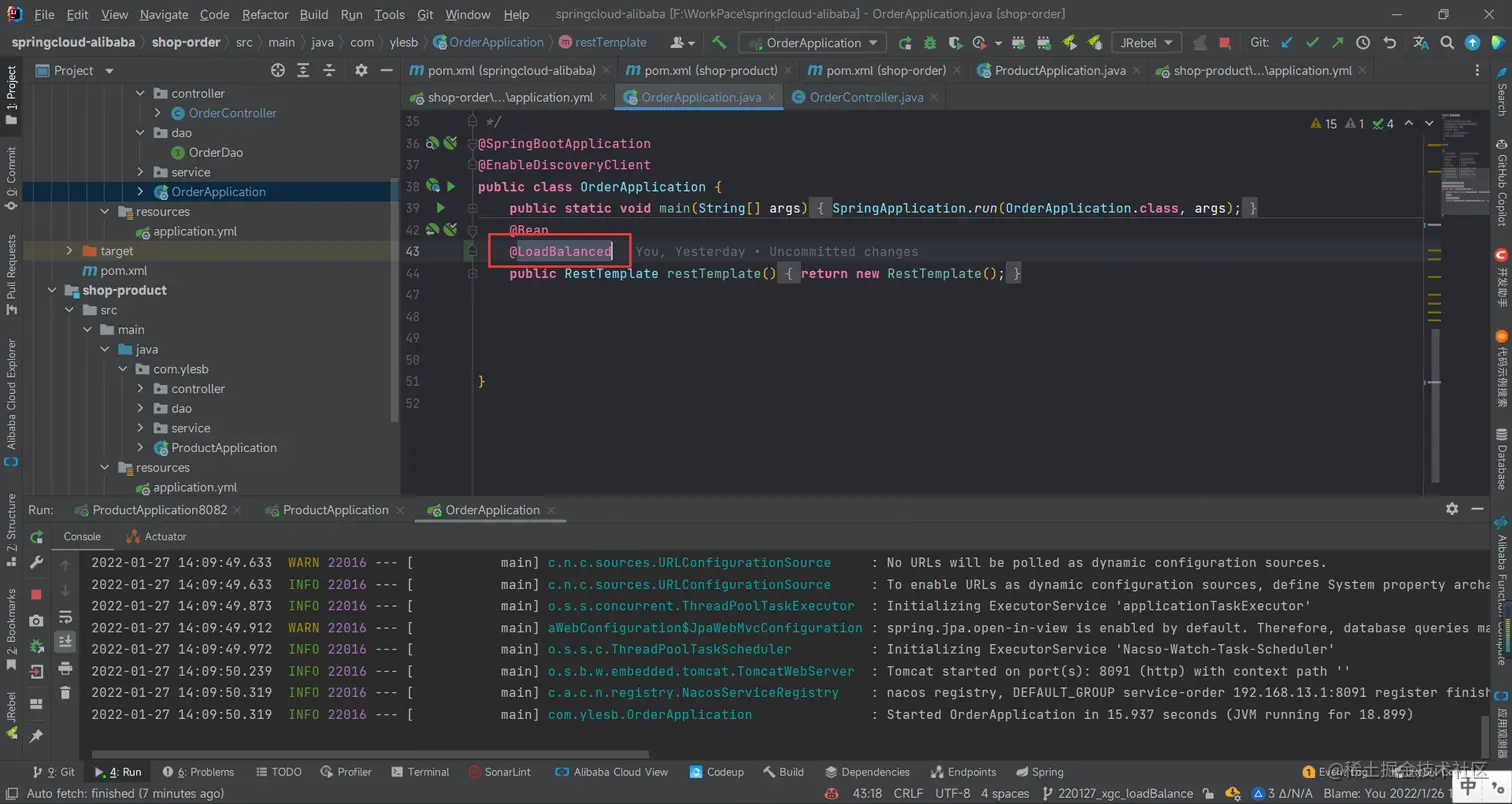This screenshot has height=804, width=1512.
Task: Expand the service folder under OrderController
Action: [x=140, y=172]
